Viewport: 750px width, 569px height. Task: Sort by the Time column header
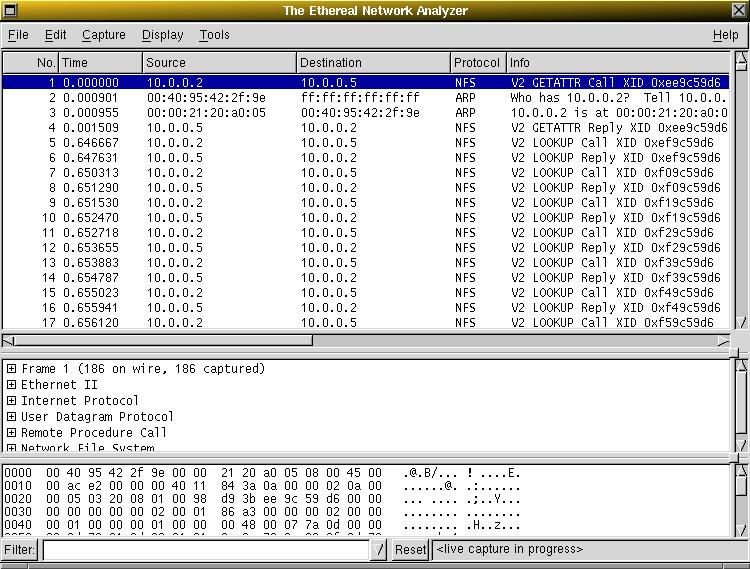point(100,63)
